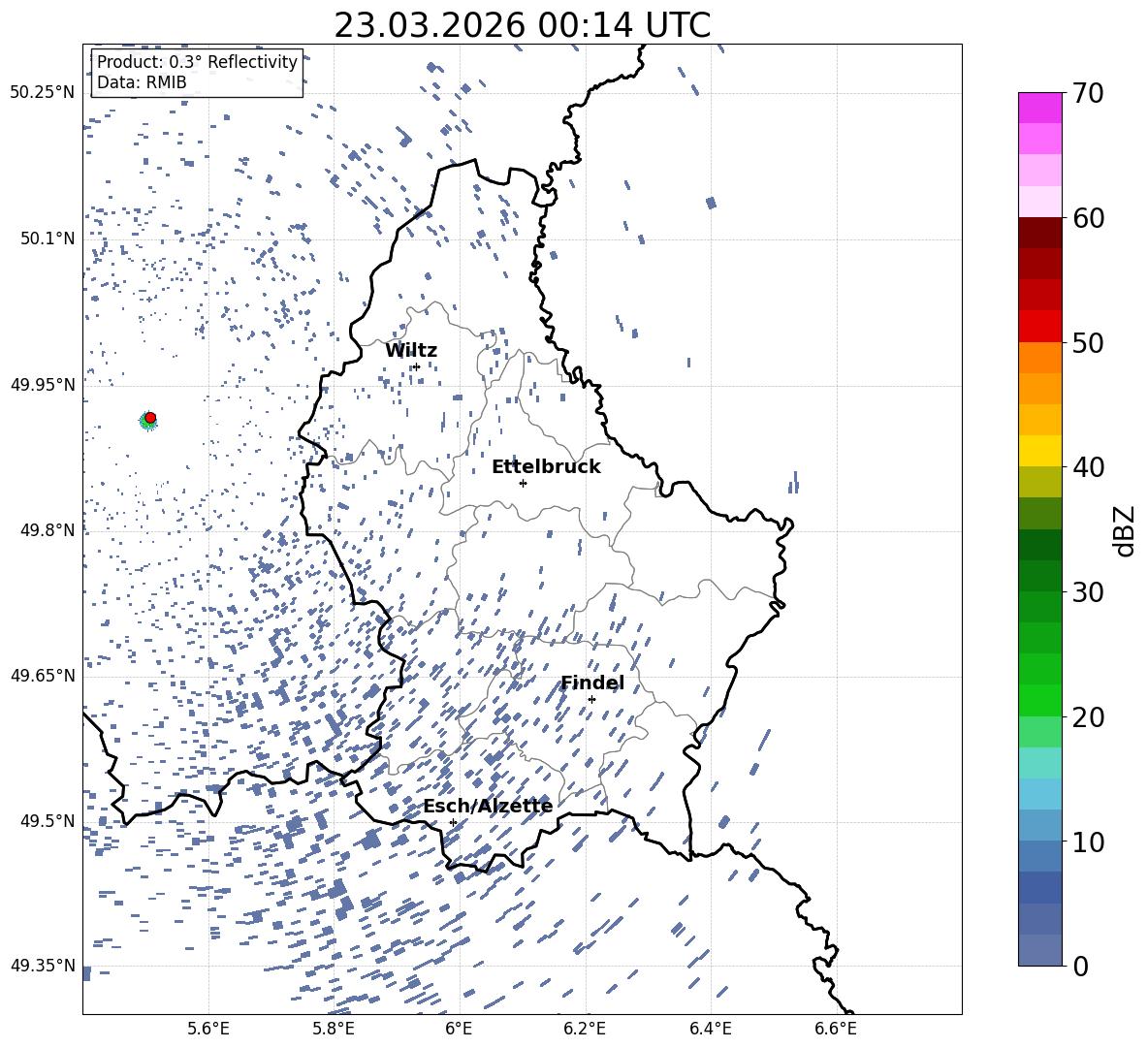
Task: Click the 6°E longitude label
Action: point(459,1029)
